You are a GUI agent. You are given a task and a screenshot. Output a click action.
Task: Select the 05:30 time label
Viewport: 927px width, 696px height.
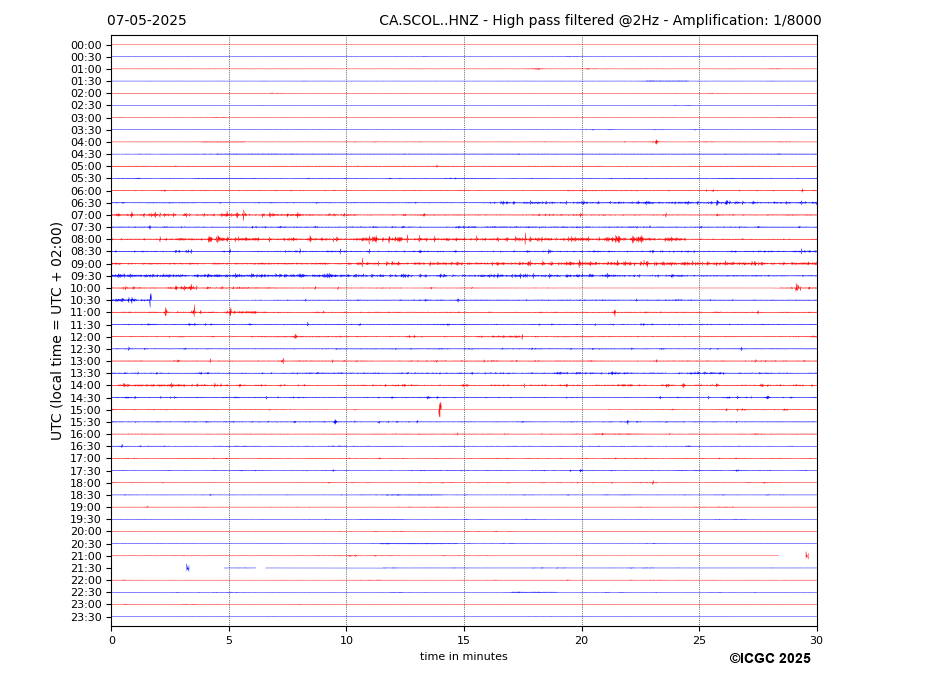pyautogui.click(x=86, y=179)
